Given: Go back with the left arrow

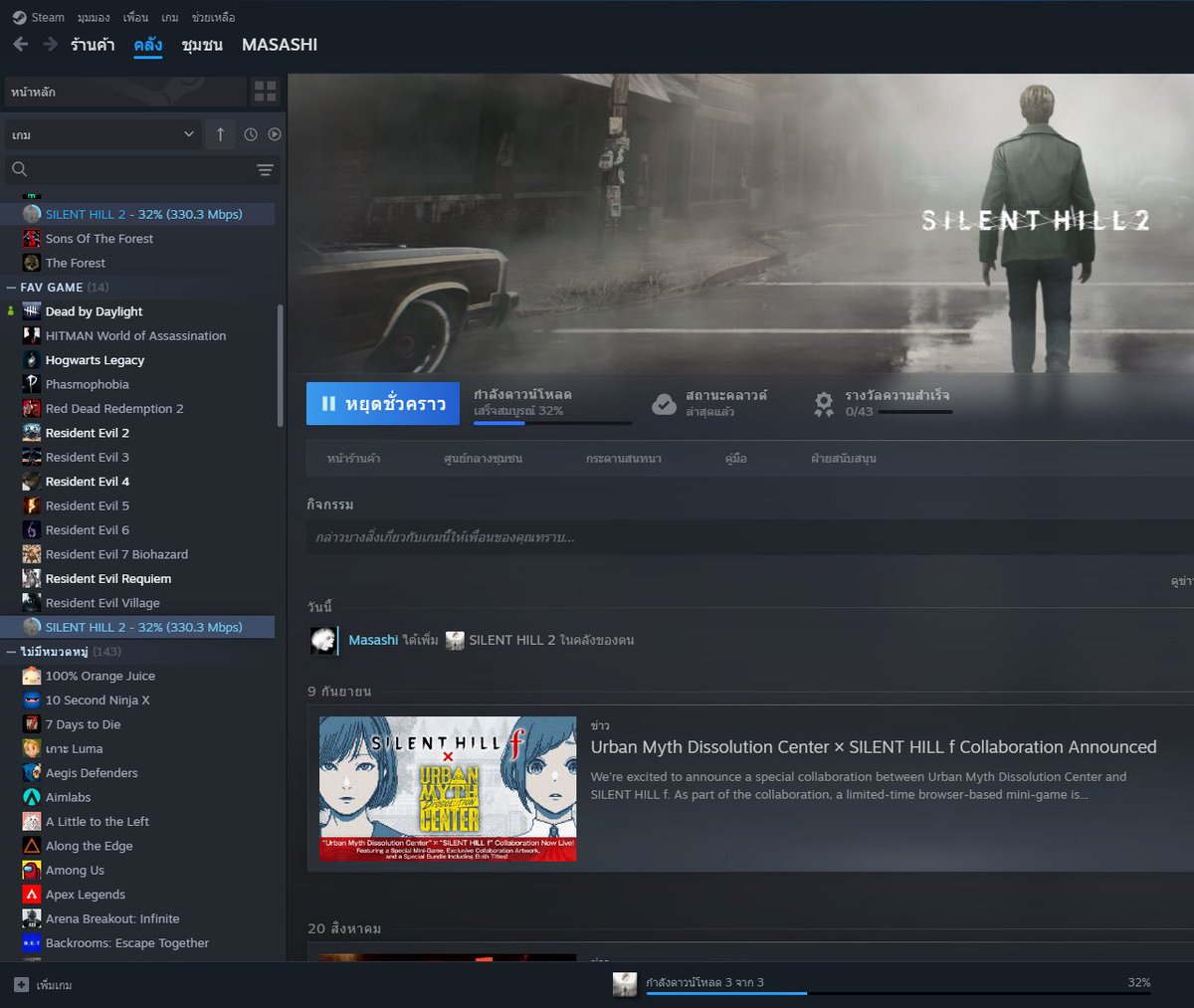Looking at the screenshot, I should click(x=20, y=44).
